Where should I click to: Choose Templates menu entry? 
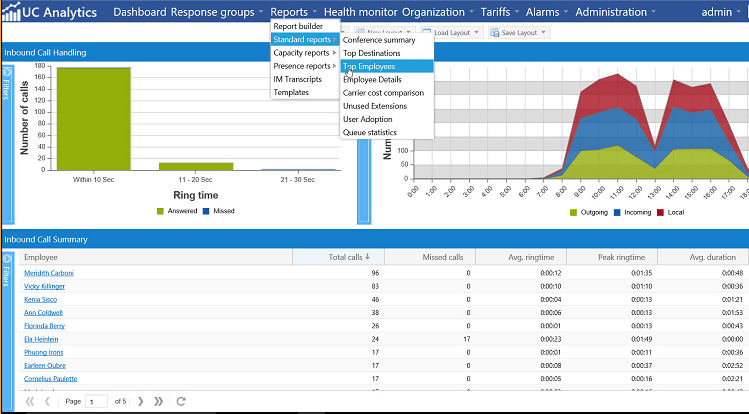coord(305,92)
